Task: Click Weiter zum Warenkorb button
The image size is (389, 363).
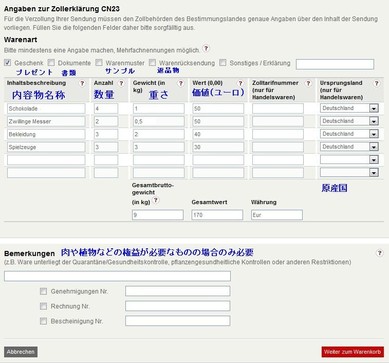Action: pyautogui.click(x=353, y=352)
